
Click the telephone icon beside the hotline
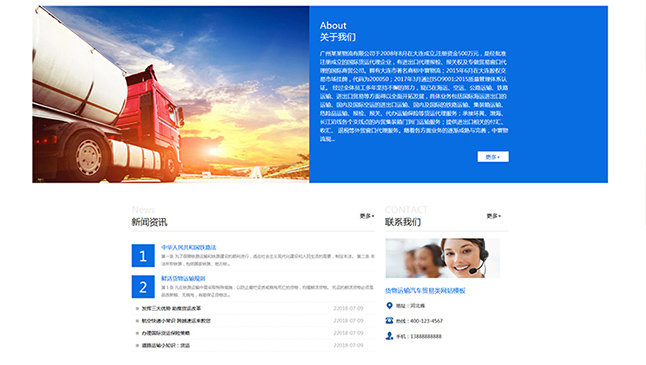[x=389, y=321]
